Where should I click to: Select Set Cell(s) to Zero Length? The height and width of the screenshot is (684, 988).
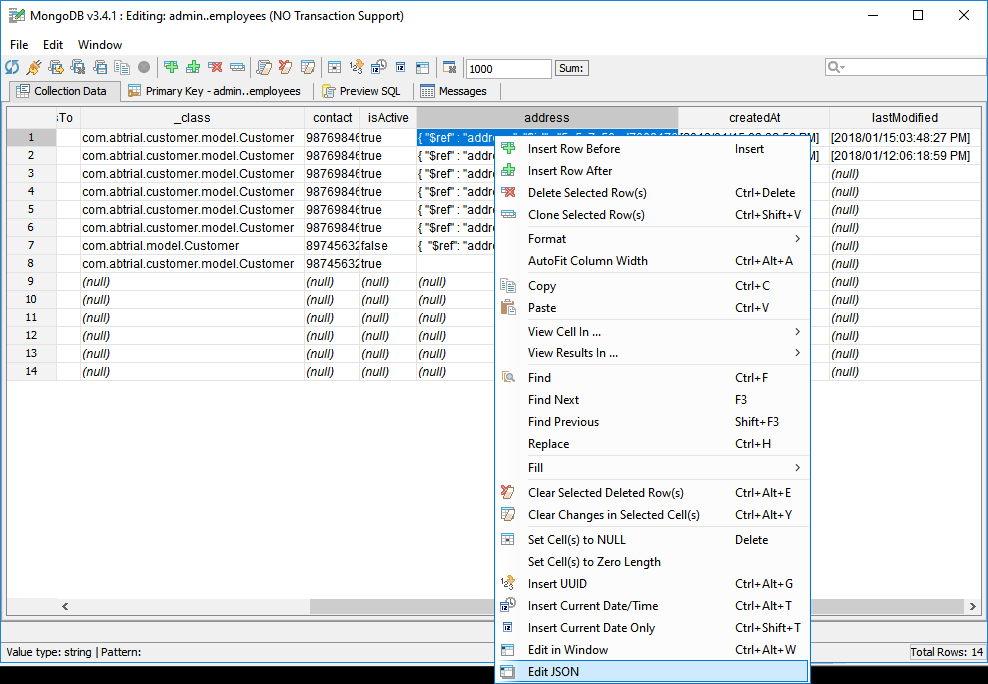(x=654, y=562)
